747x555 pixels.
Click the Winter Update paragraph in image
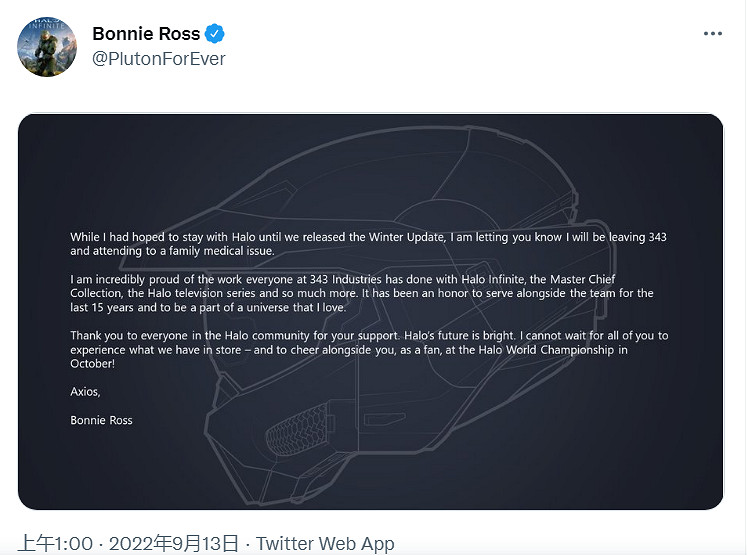(368, 244)
